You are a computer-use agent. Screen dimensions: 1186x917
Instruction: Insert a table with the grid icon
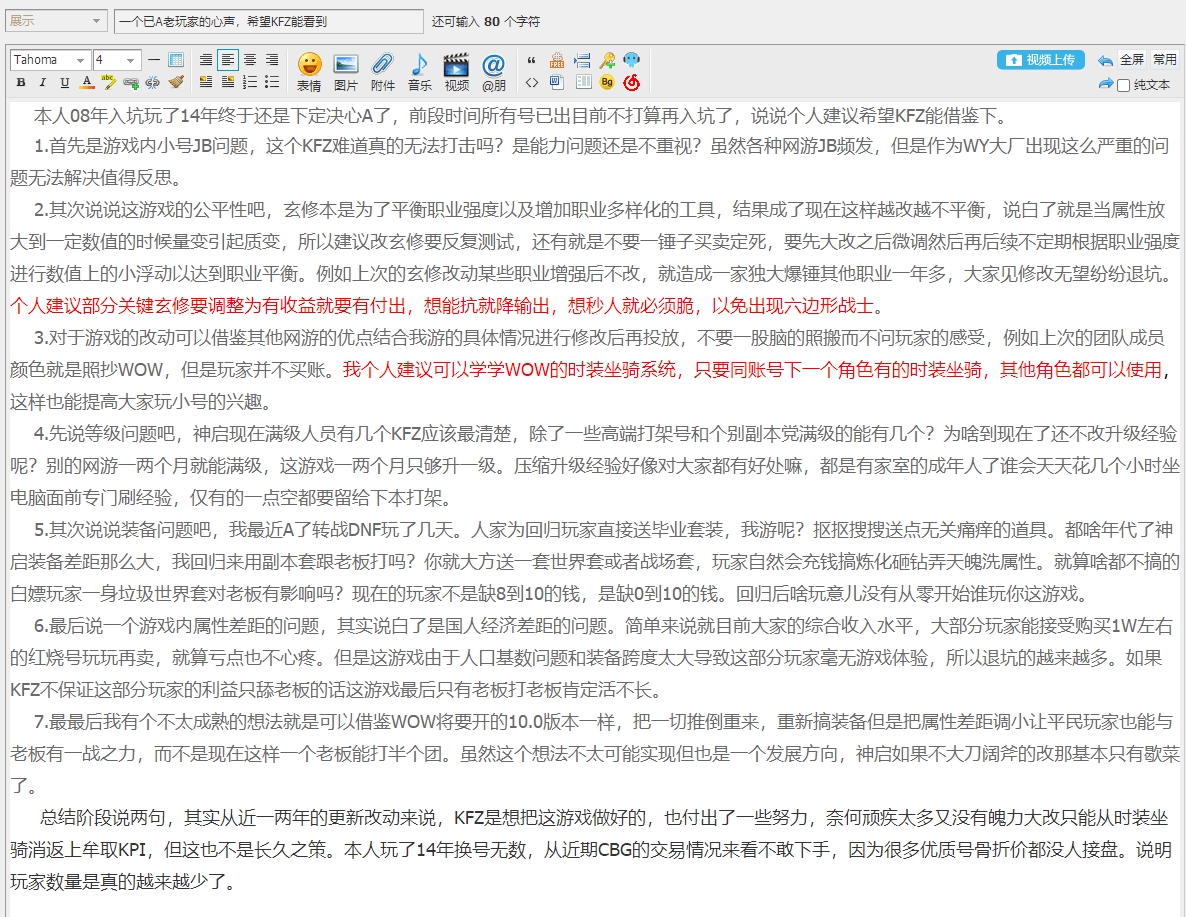(x=176, y=60)
